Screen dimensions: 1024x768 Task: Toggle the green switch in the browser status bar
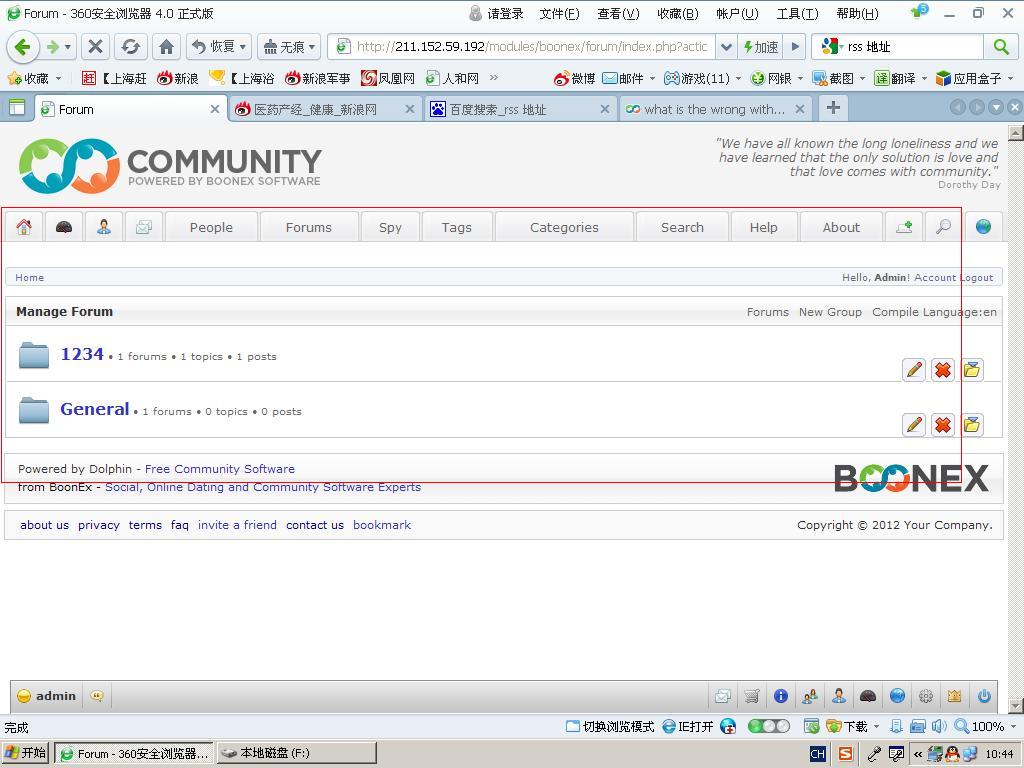pyautogui.click(x=768, y=726)
